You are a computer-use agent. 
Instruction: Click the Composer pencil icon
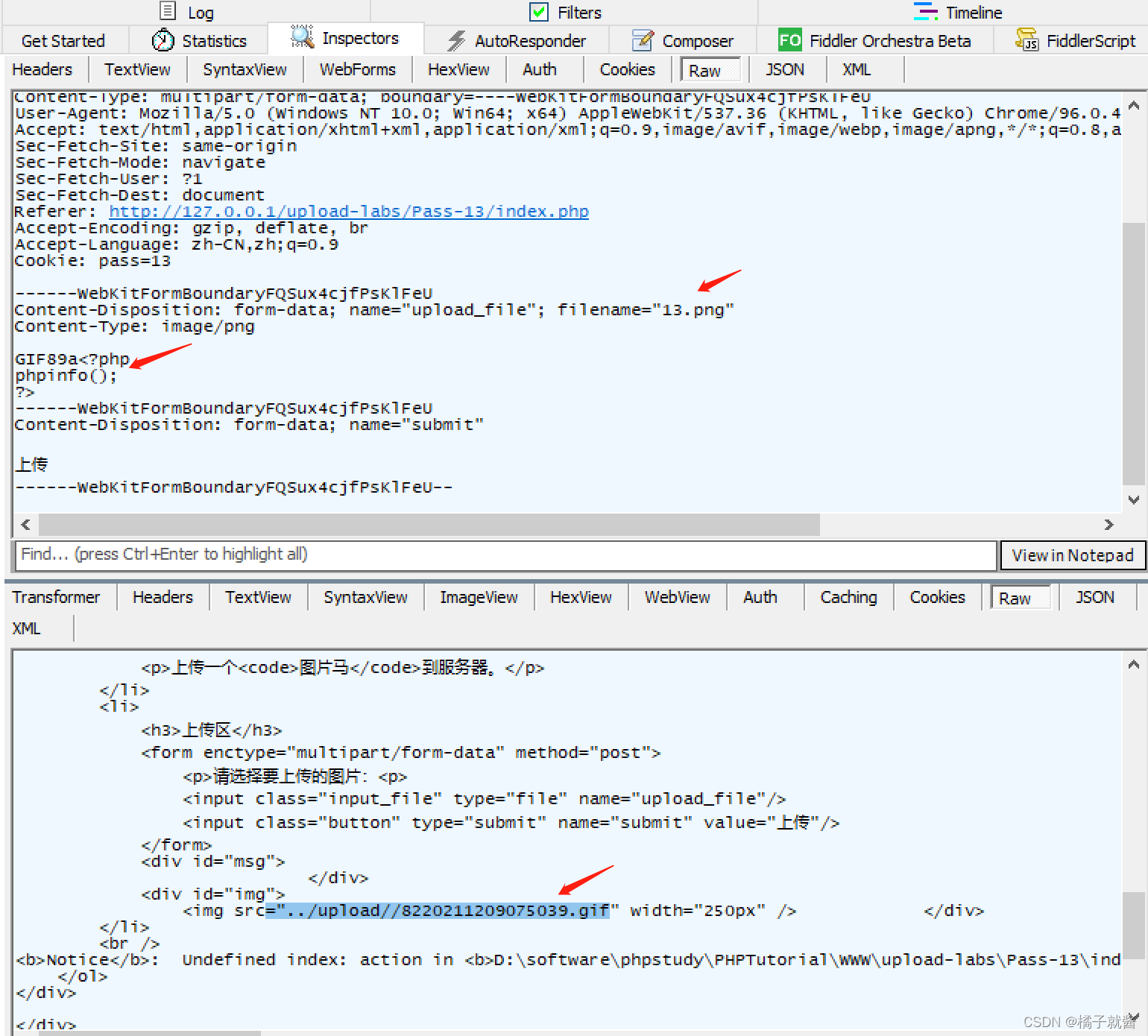coord(643,40)
